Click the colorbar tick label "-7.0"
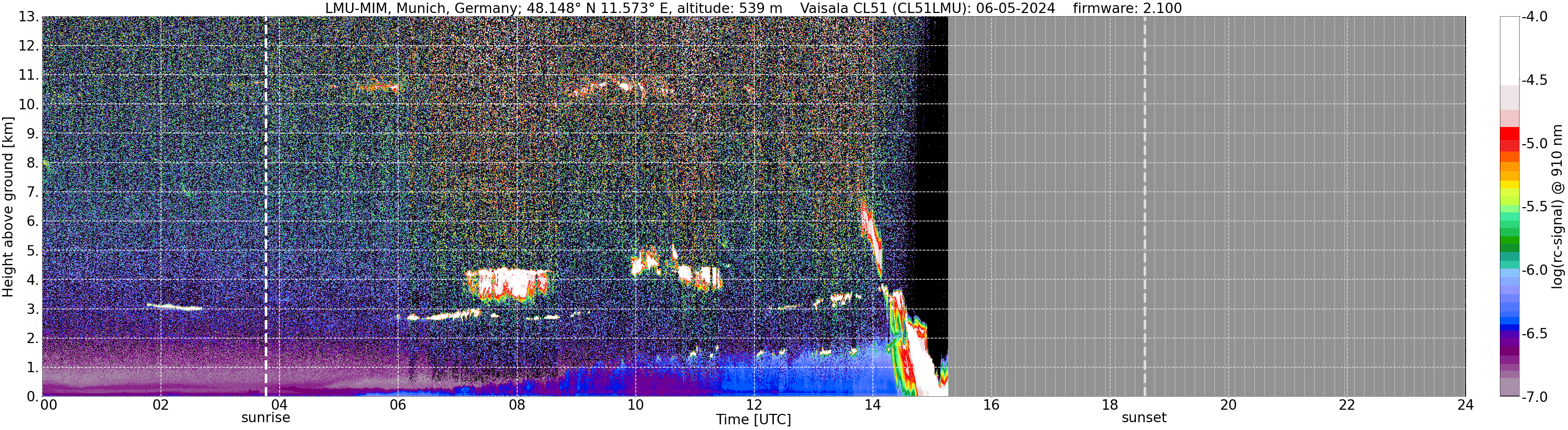 pyautogui.click(x=1535, y=397)
